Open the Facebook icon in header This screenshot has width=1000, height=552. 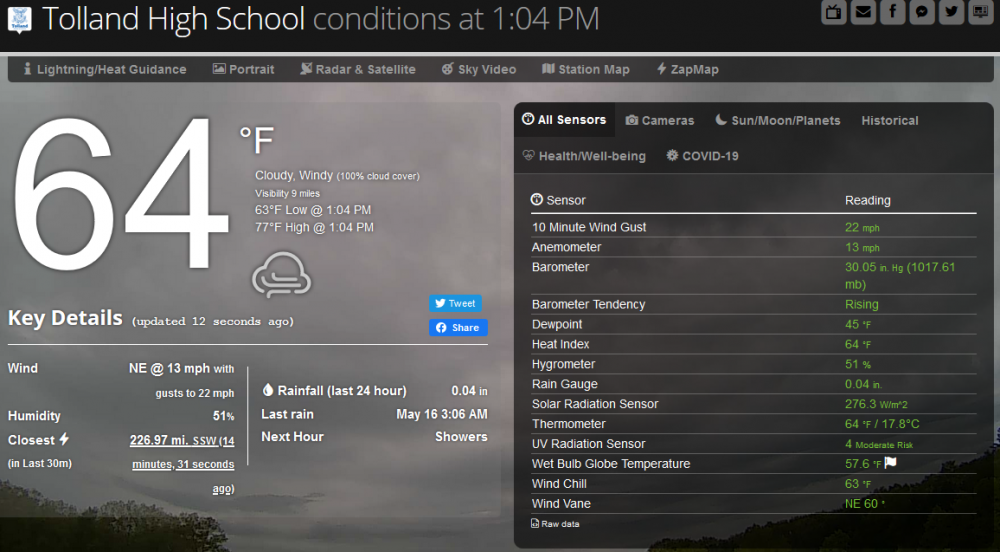click(892, 11)
